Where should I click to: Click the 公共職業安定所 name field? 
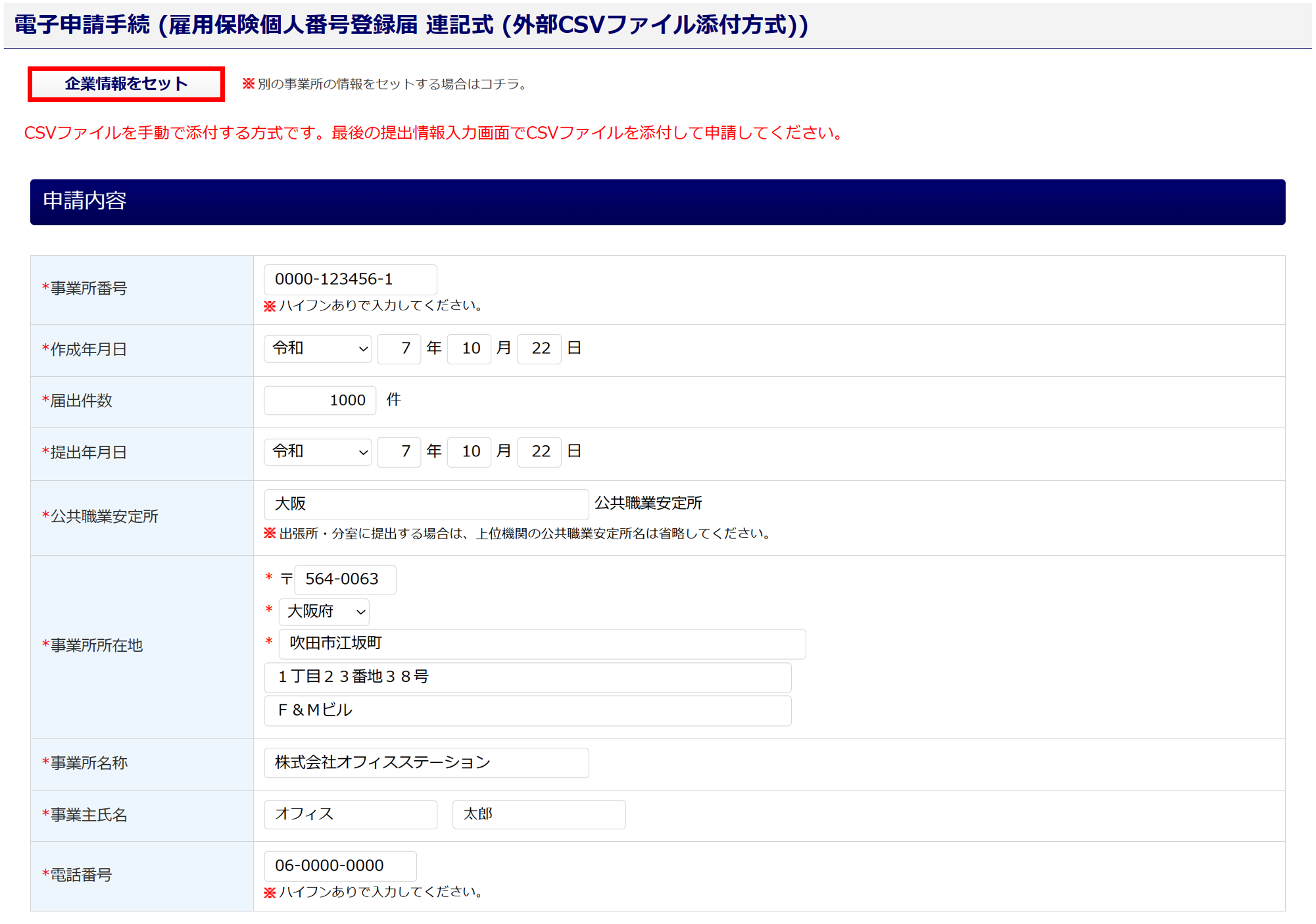[426, 504]
